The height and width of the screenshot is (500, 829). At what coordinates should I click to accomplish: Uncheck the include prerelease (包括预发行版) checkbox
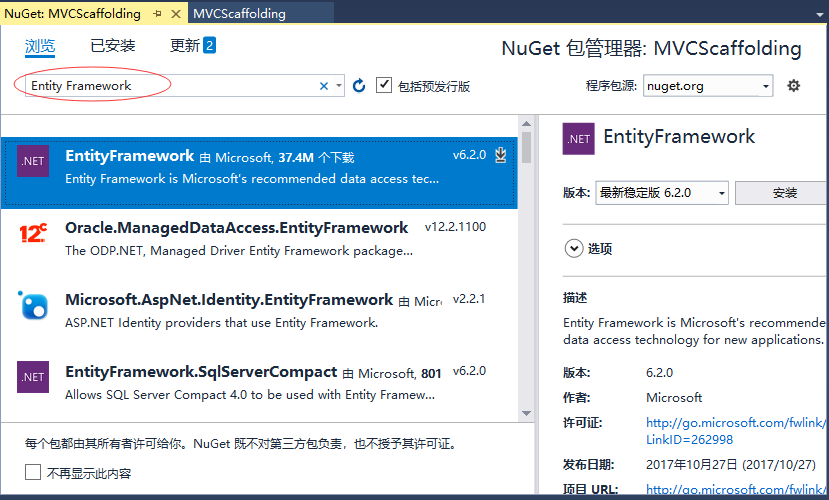click(384, 86)
